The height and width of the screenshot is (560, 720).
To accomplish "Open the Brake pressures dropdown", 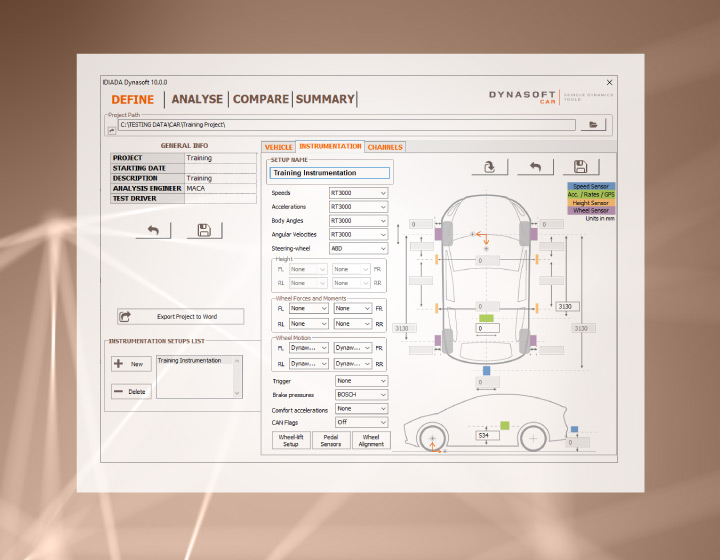I will 361,395.
